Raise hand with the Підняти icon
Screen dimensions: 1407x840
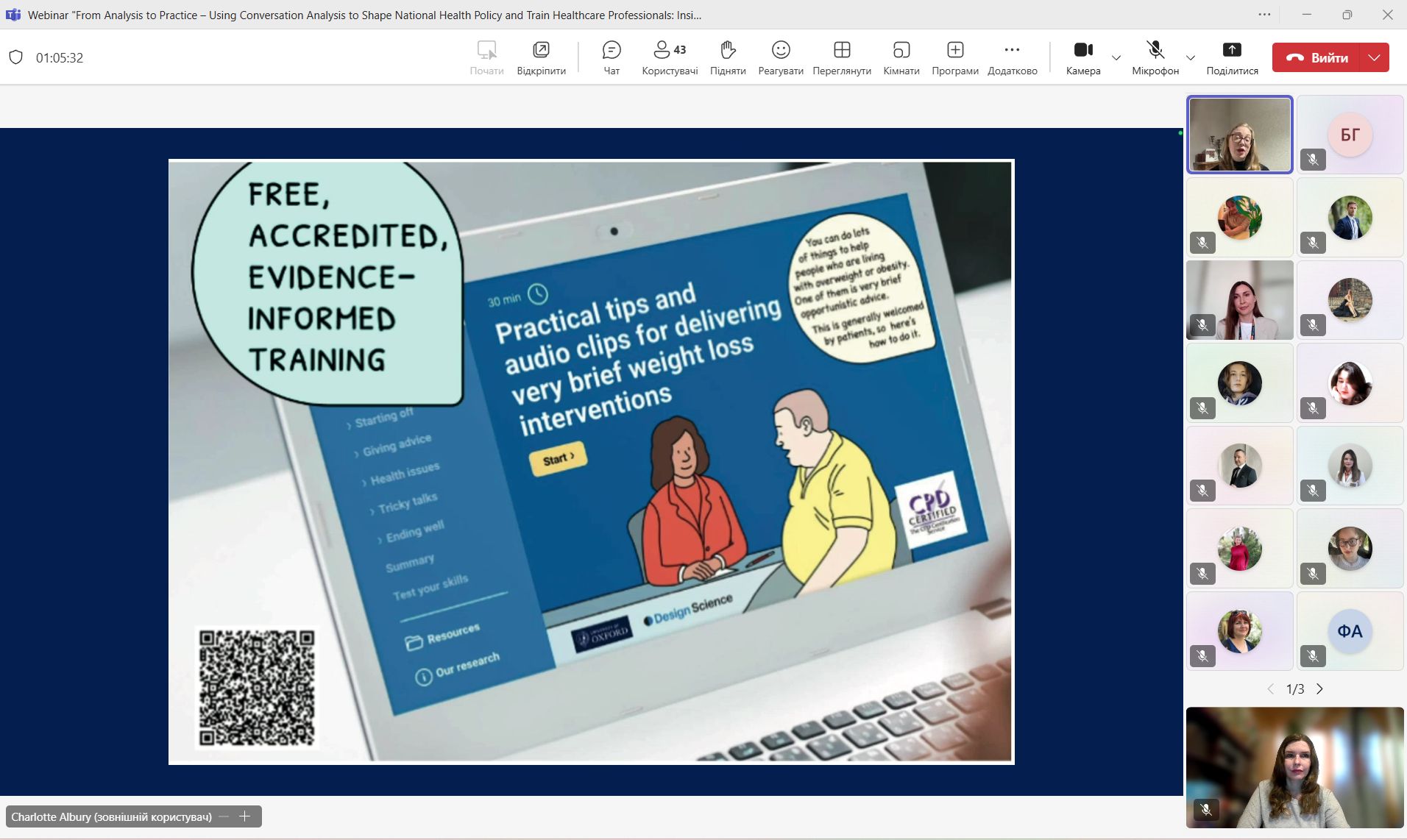[727, 57]
